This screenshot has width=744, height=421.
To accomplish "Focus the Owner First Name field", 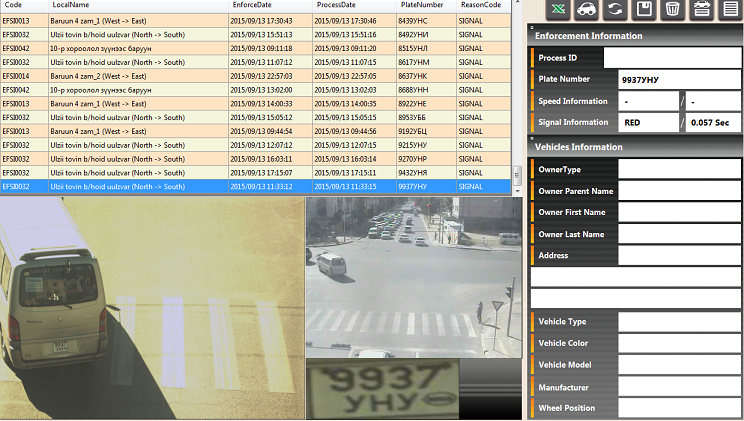I will (679, 213).
